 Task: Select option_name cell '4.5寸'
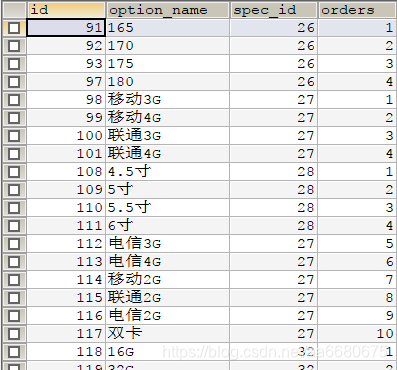(168, 172)
